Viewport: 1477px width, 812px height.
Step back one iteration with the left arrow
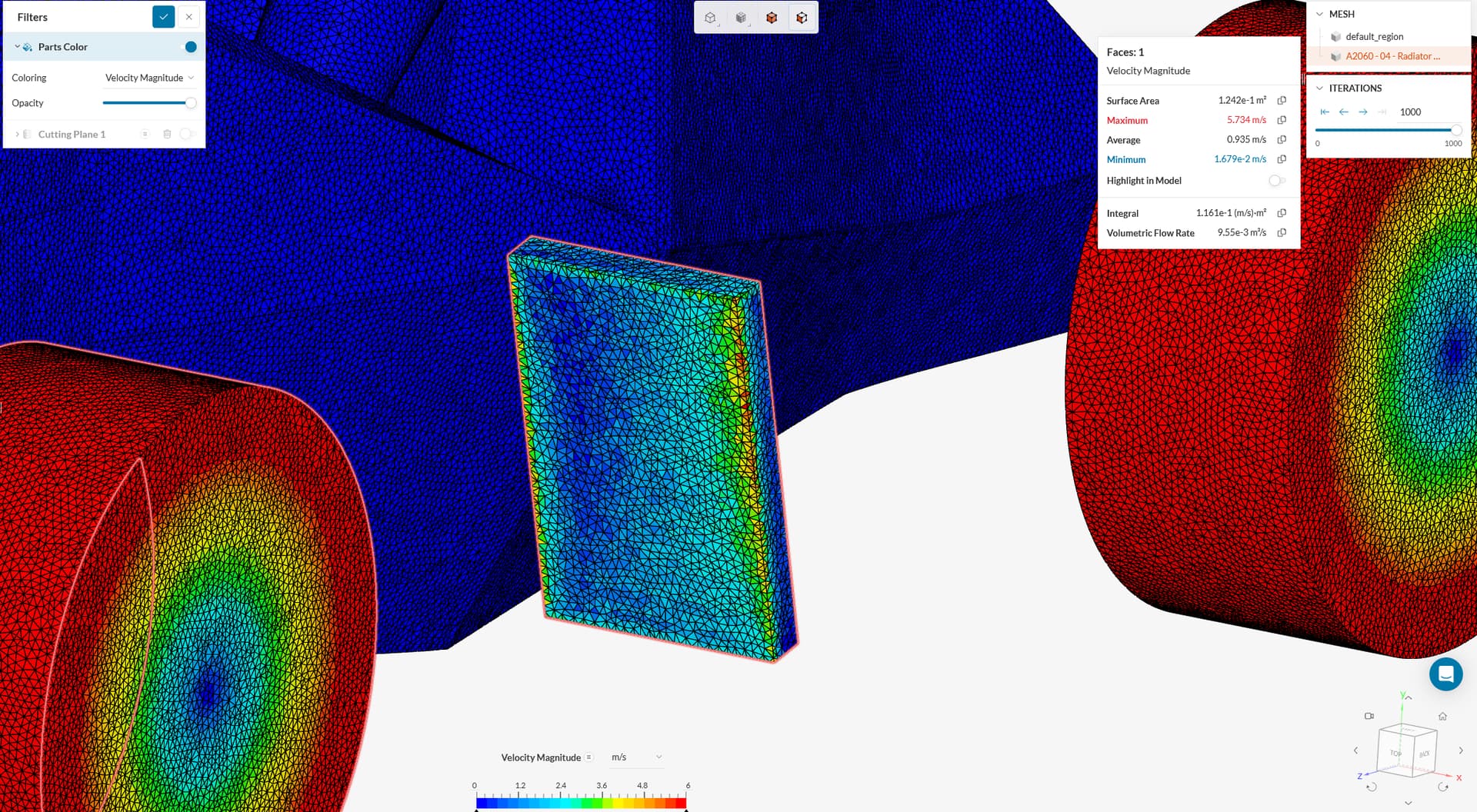1344,111
